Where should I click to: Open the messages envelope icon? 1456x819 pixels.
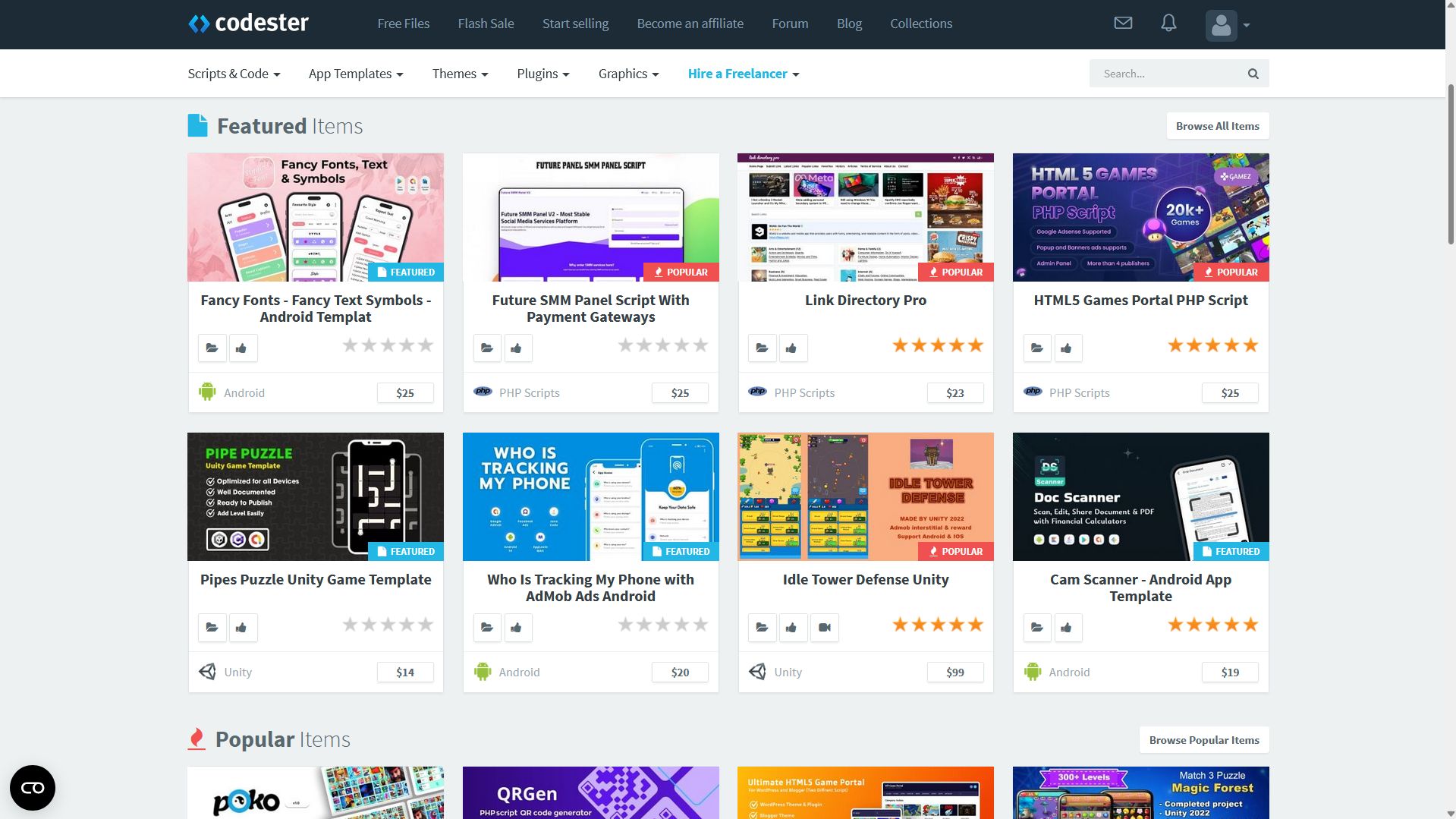click(1122, 23)
